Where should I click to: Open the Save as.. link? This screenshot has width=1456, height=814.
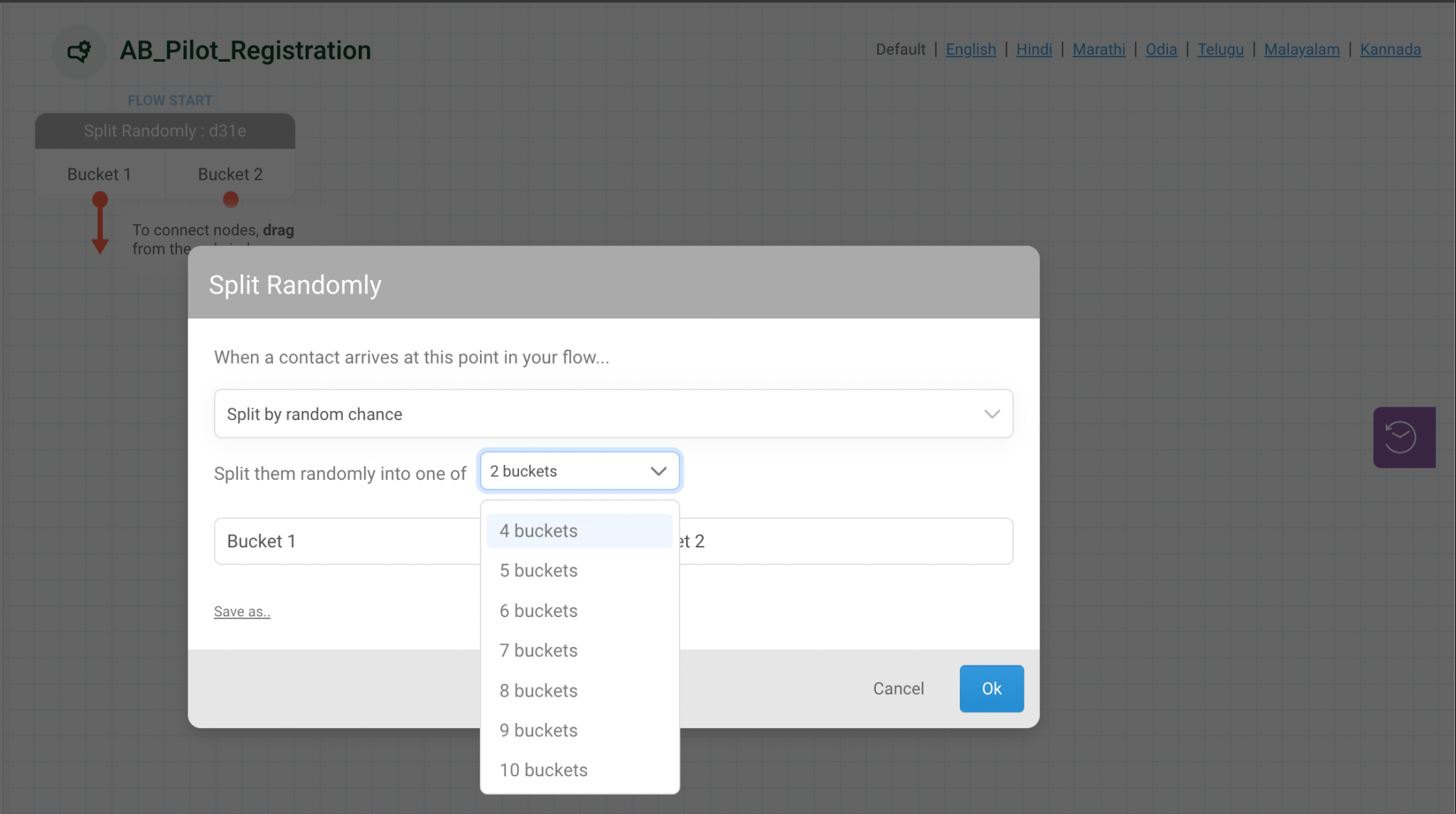(x=242, y=612)
